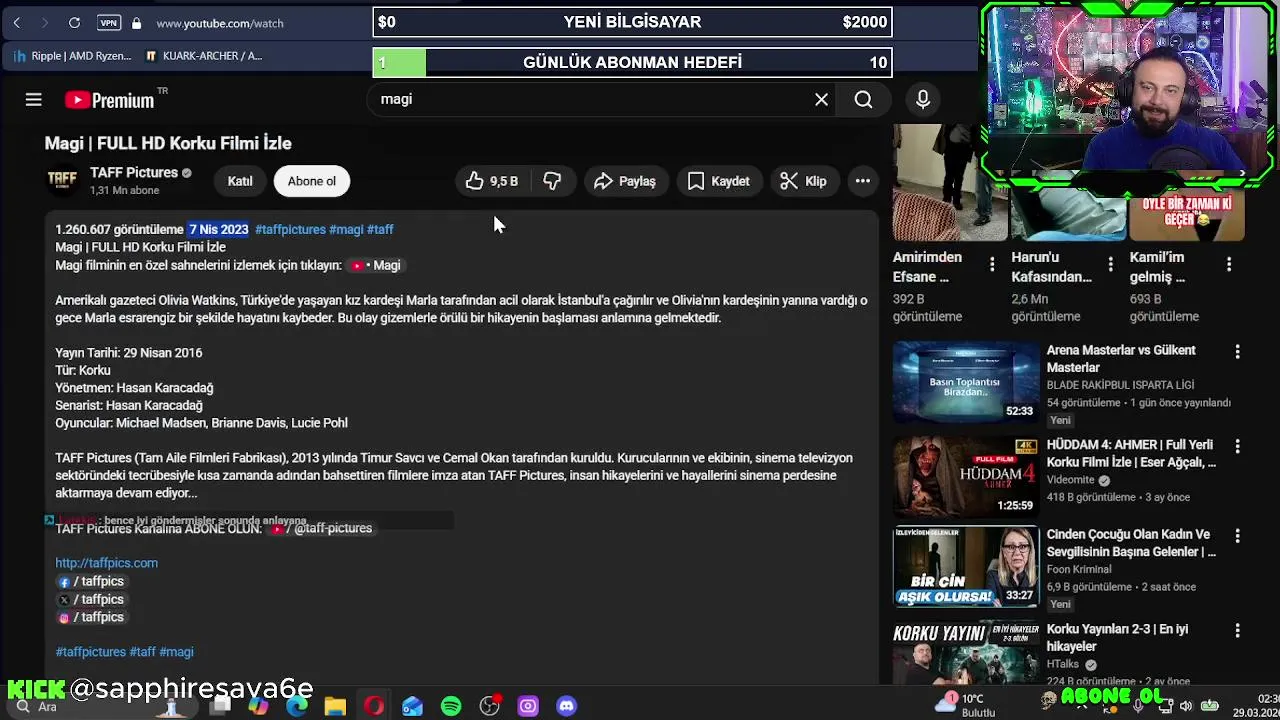The width and height of the screenshot is (1280, 720).
Task: Open options for Cinden Çocuğu Olan Kadın video
Action: click(1237, 536)
